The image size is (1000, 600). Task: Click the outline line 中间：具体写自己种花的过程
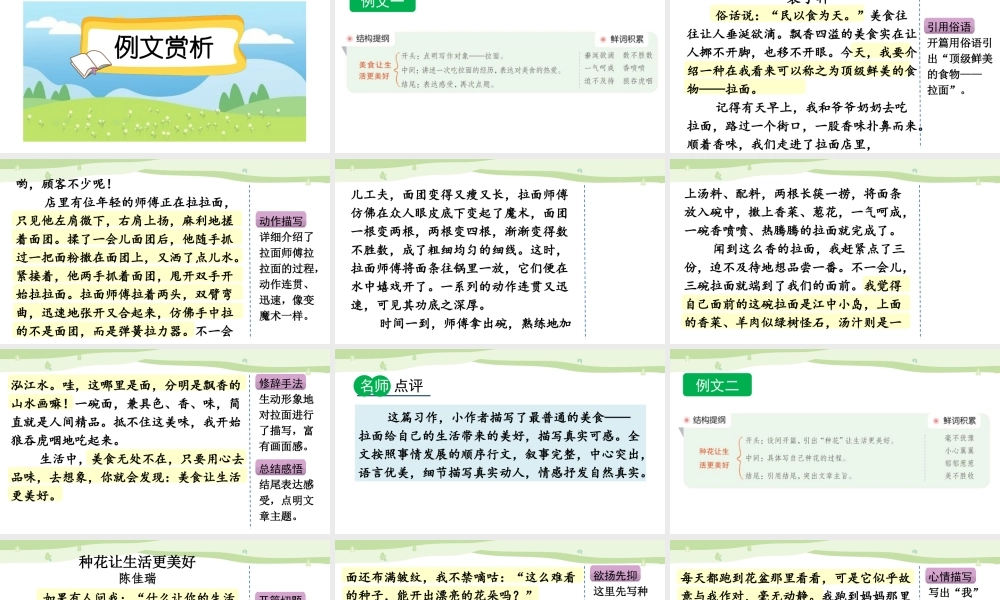[795, 458]
